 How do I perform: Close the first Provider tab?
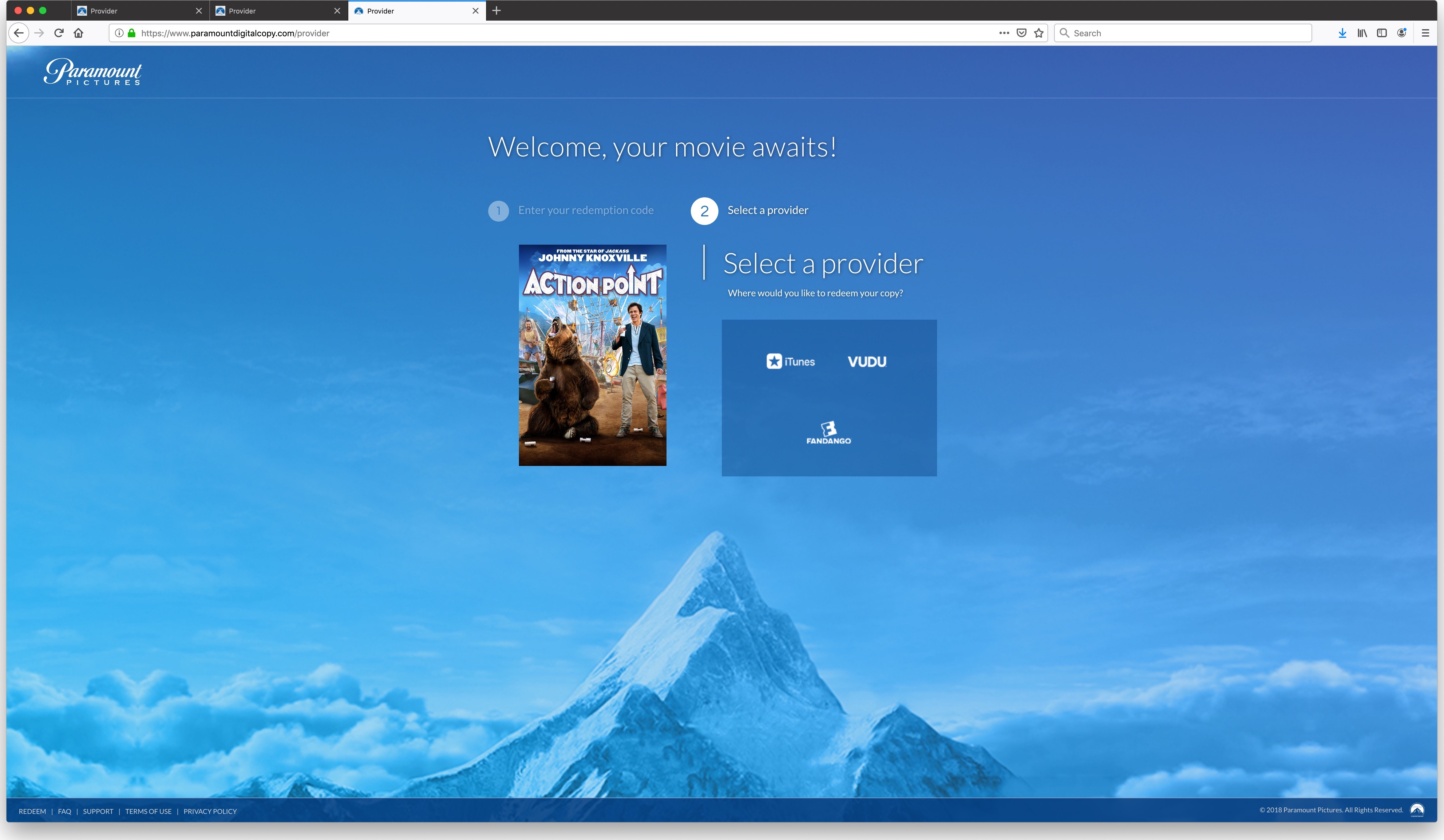point(199,11)
